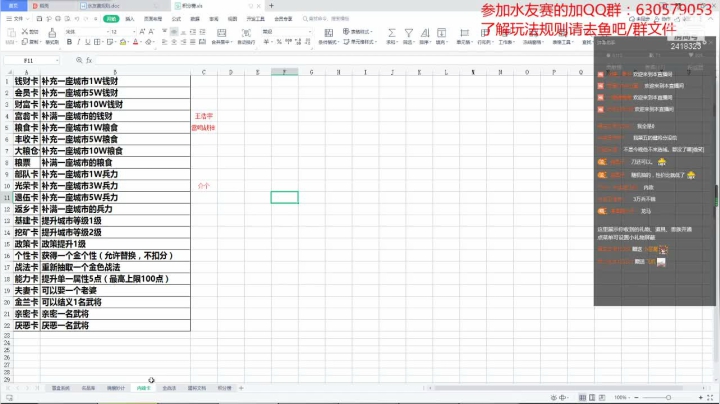
Task: Click the clear formatting eraser icon
Action: click(x=148, y=42)
